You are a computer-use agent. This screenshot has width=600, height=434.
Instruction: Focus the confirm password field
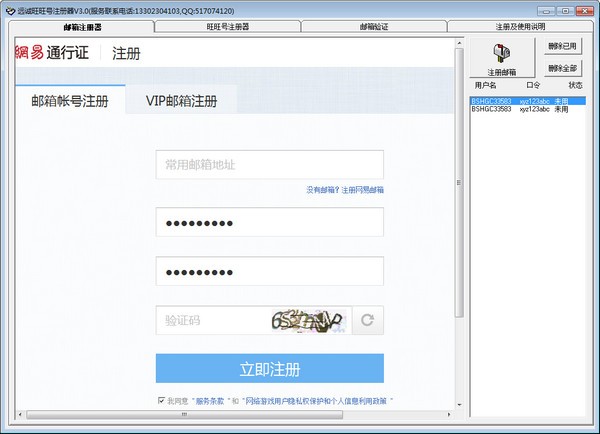[x=270, y=271]
